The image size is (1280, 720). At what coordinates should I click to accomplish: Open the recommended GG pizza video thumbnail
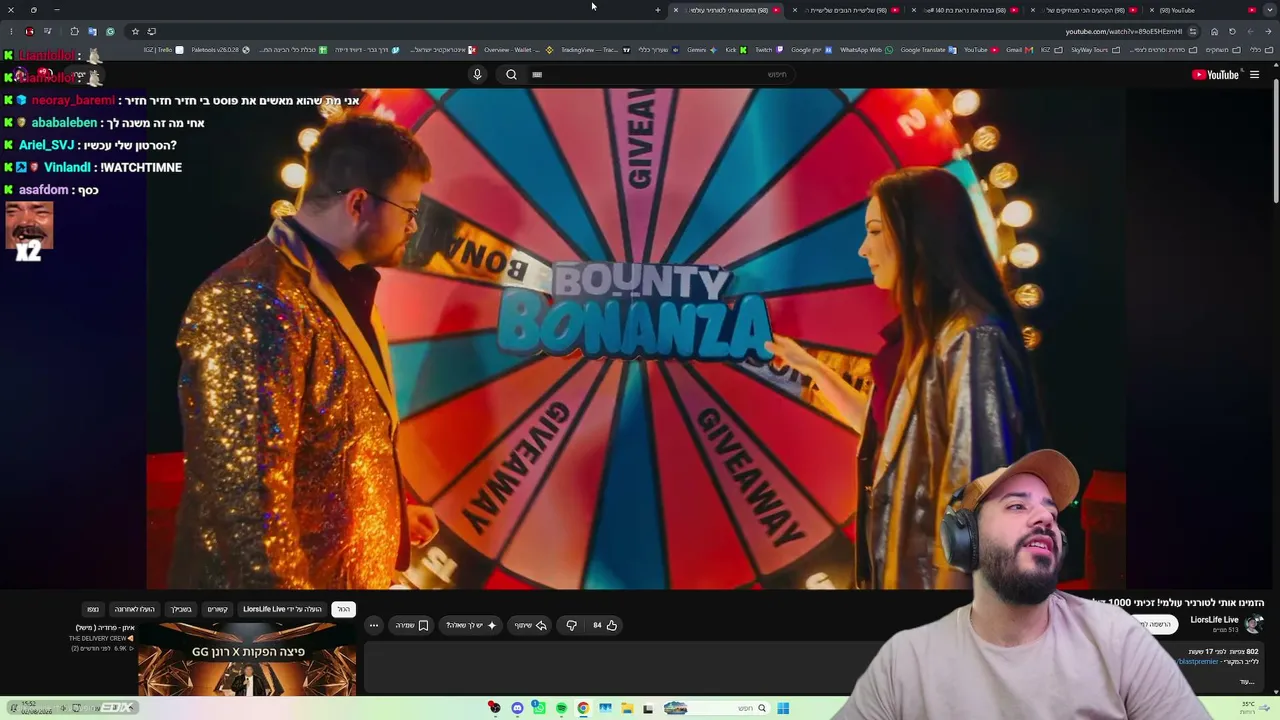[x=247, y=659]
